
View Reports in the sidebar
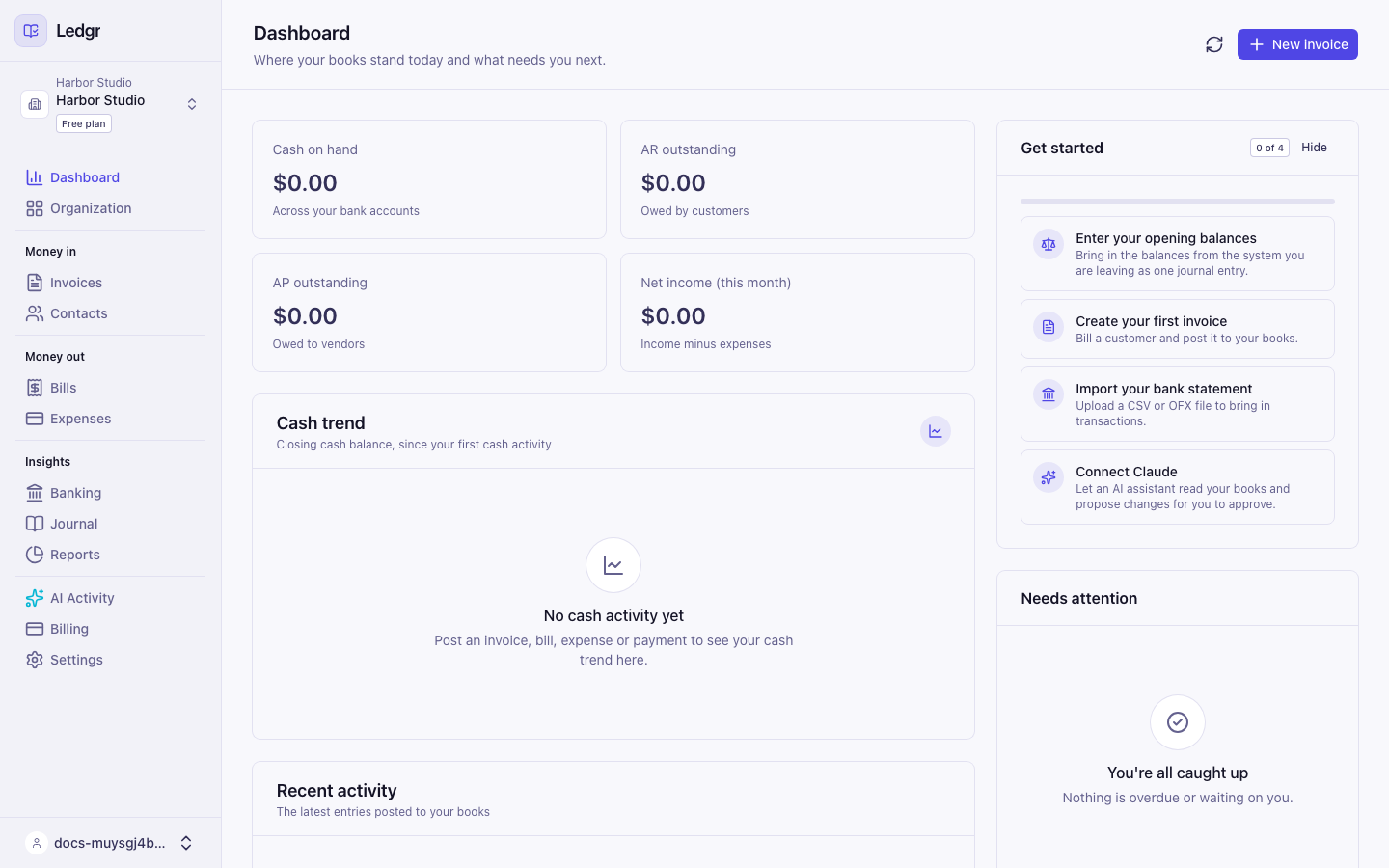coord(110,555)
